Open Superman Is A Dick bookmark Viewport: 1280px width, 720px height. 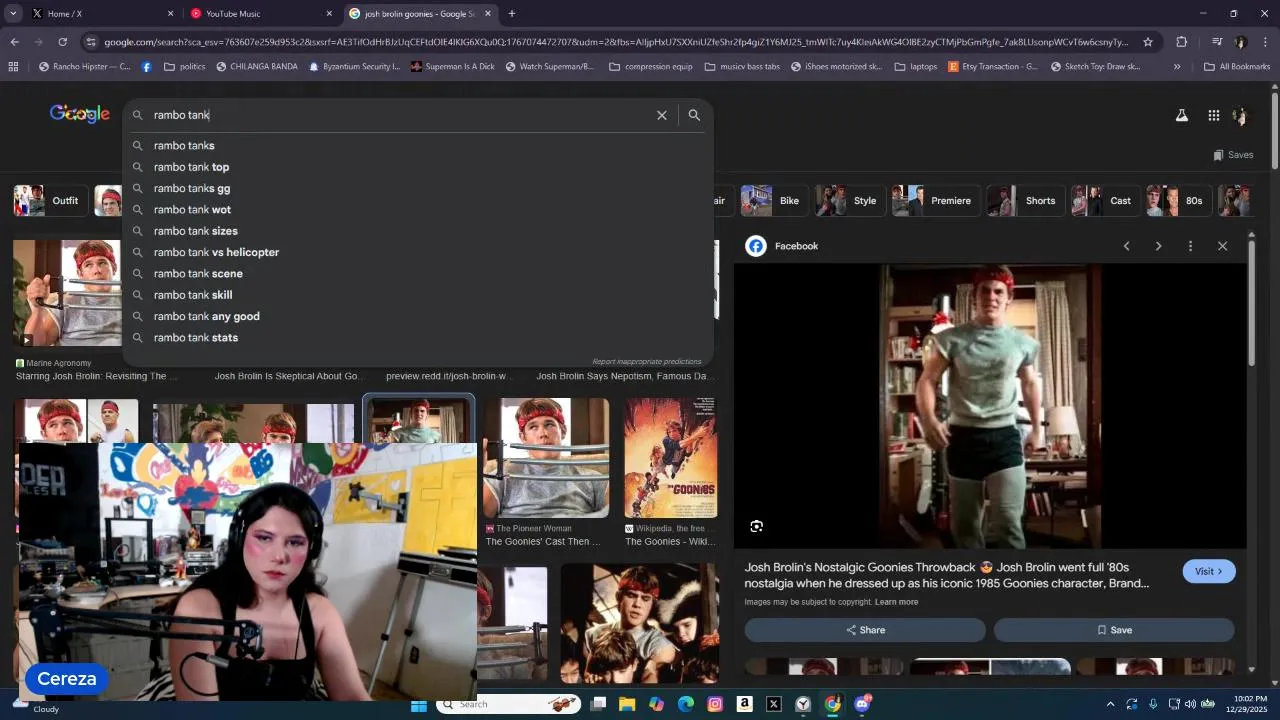452,67
